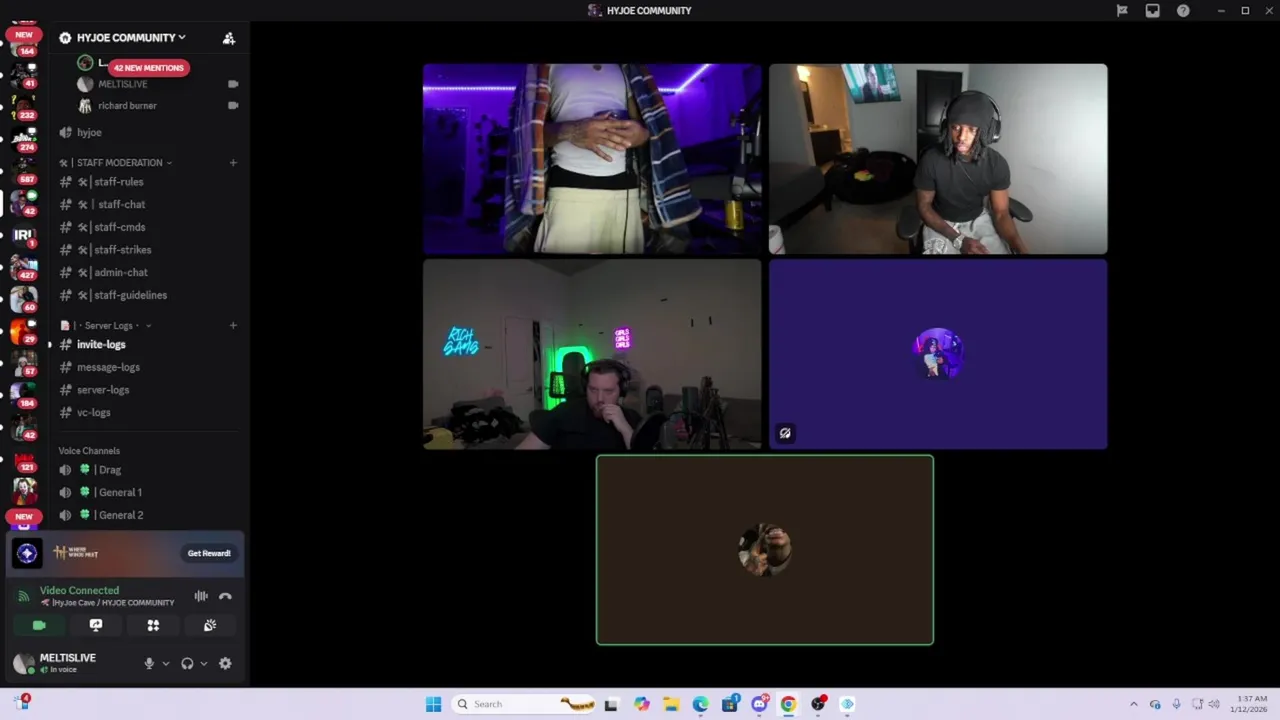Screen dimensions: 1280x720
Task: Open the server with the 587 badge
Action: click(x=24, y=171)
